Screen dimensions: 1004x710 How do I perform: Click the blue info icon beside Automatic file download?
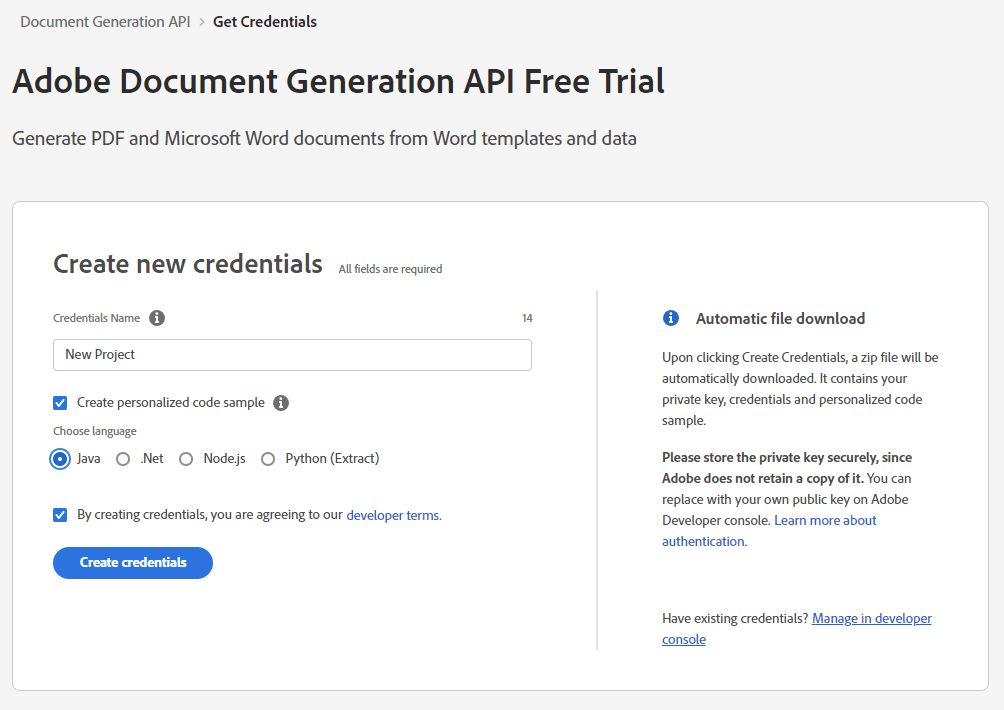(670, 318)
